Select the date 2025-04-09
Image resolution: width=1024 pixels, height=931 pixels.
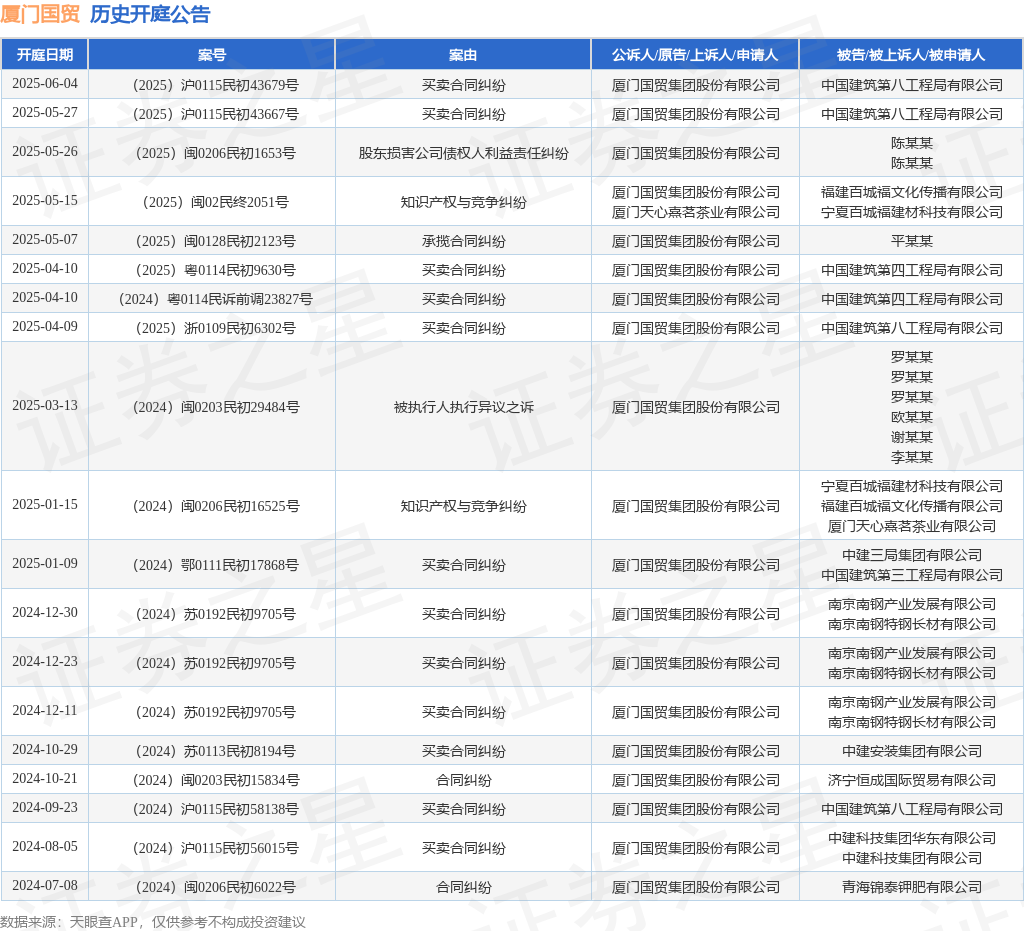[x=44, y=326]
